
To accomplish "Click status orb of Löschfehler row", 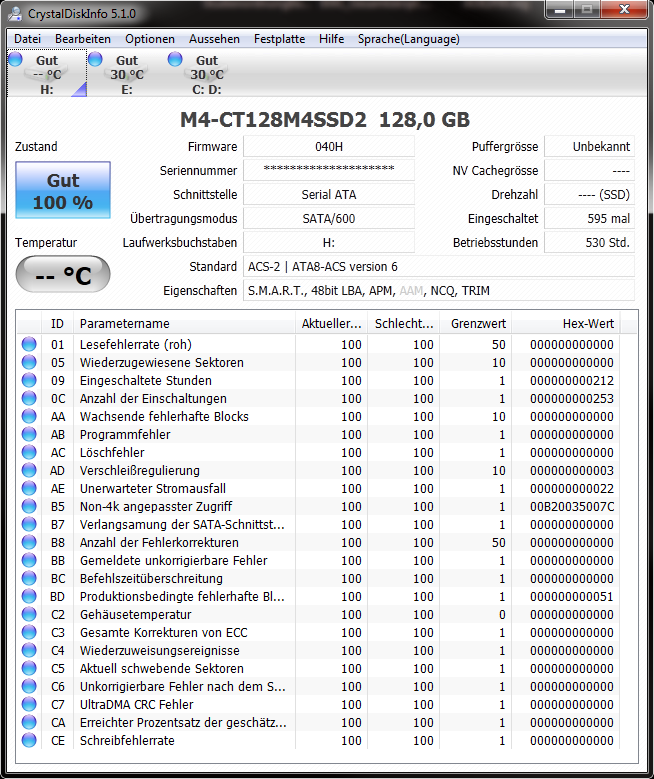I will click(29, 452).
